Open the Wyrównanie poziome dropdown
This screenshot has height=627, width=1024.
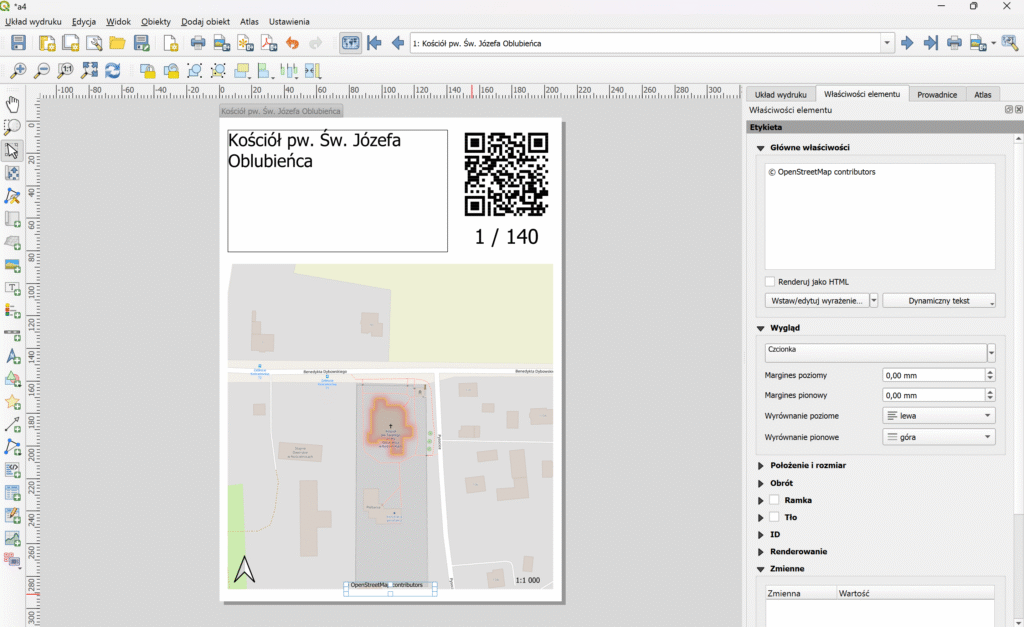tap(938, 415)
